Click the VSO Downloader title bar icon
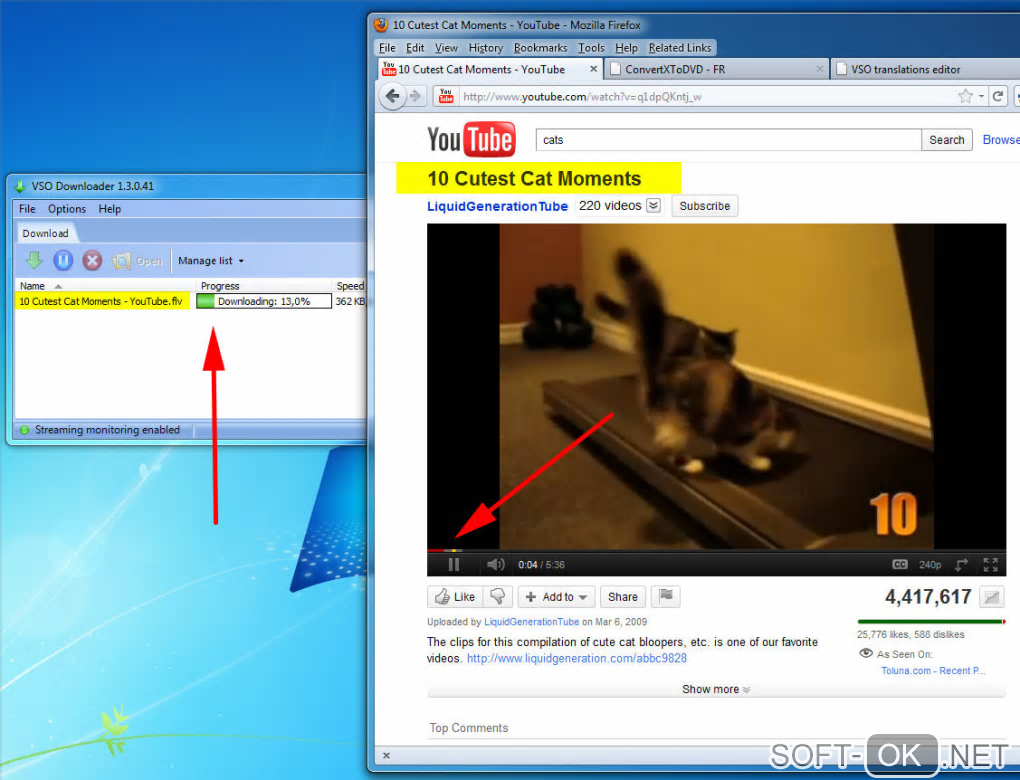 click(x=20, y=186)
